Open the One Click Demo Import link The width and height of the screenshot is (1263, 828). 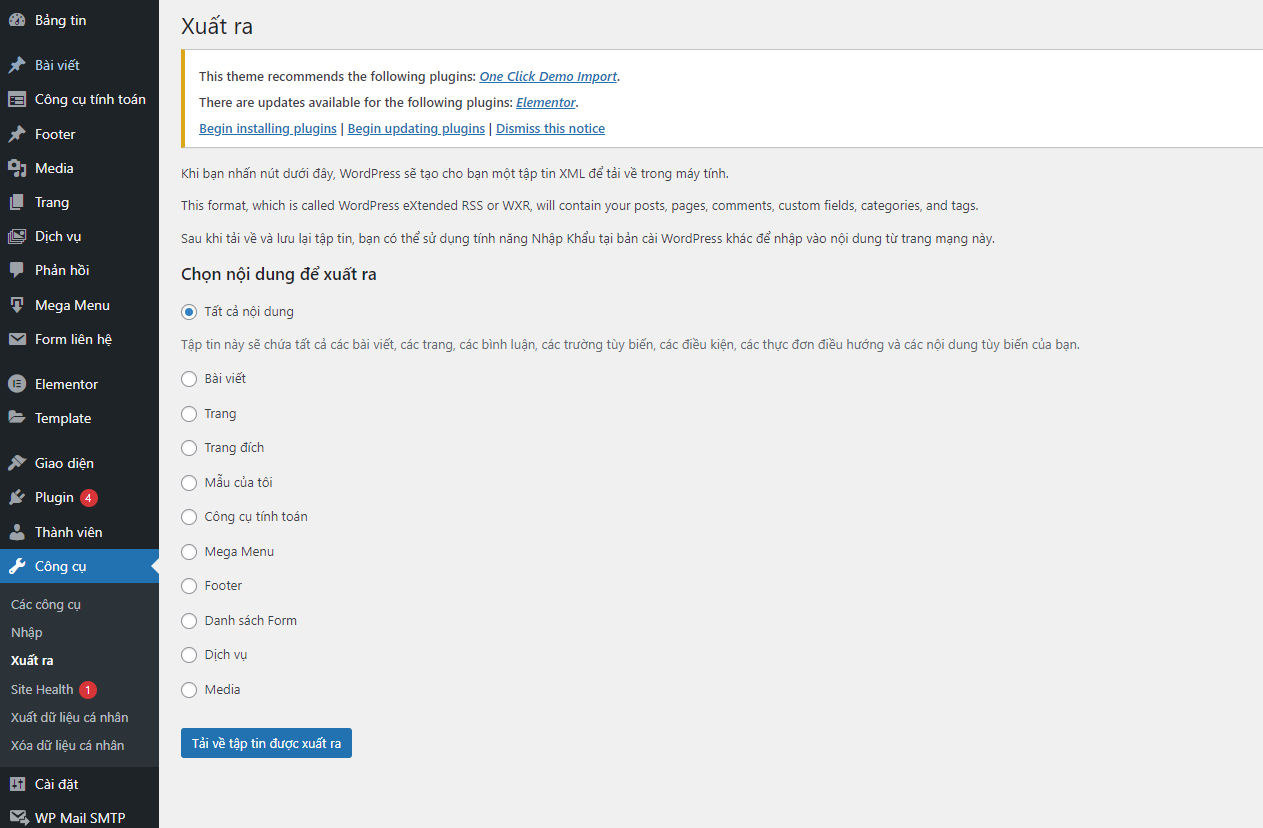coord(548,76)
